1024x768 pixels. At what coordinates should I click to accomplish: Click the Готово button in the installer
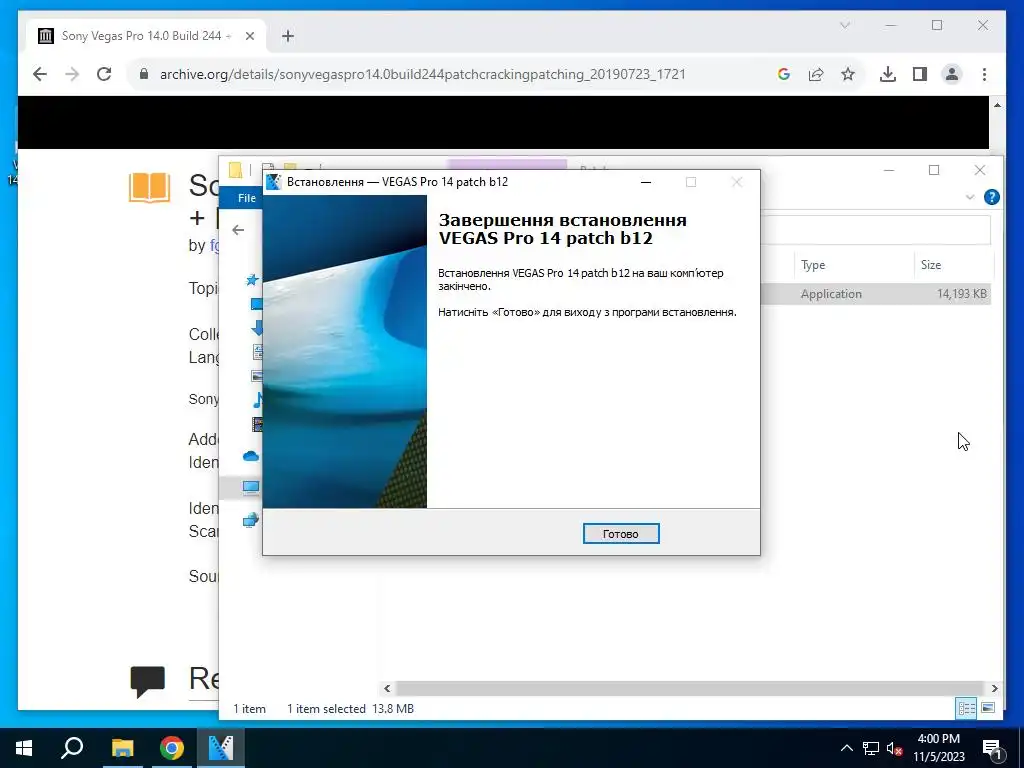point(620,534)
